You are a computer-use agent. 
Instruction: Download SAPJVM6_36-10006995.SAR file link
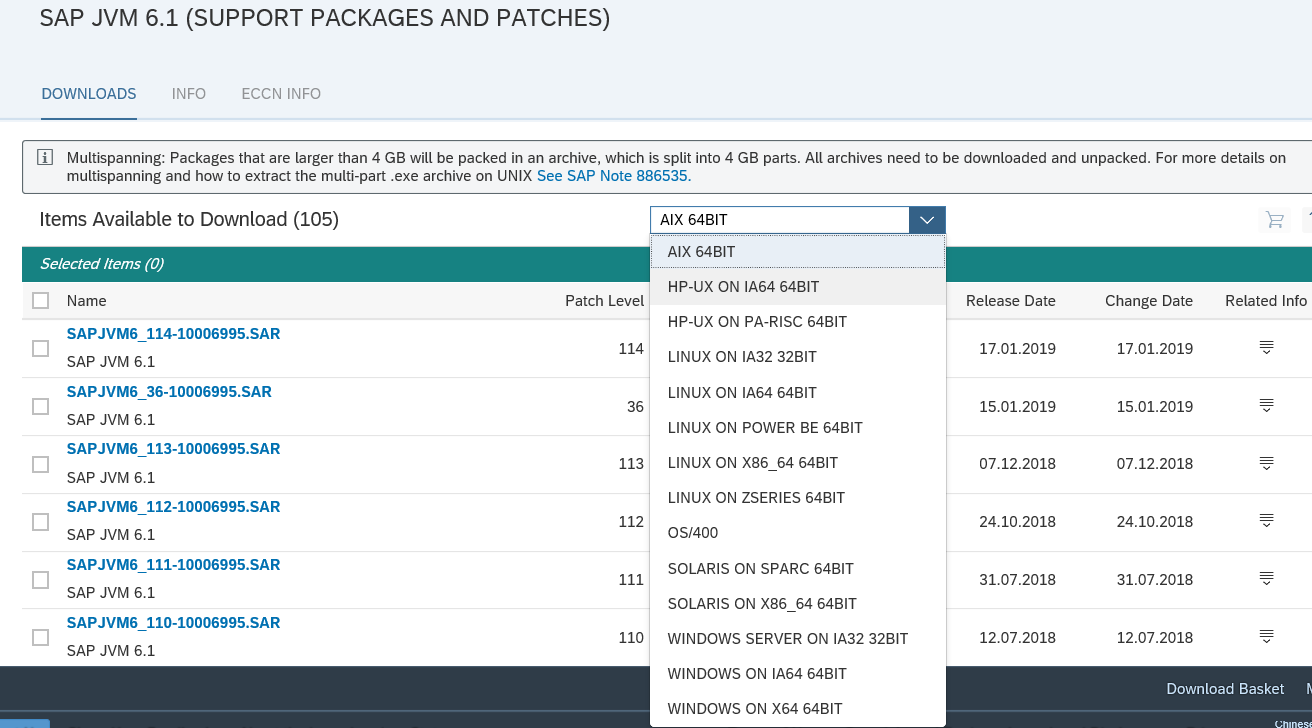(x=169, y=392)
